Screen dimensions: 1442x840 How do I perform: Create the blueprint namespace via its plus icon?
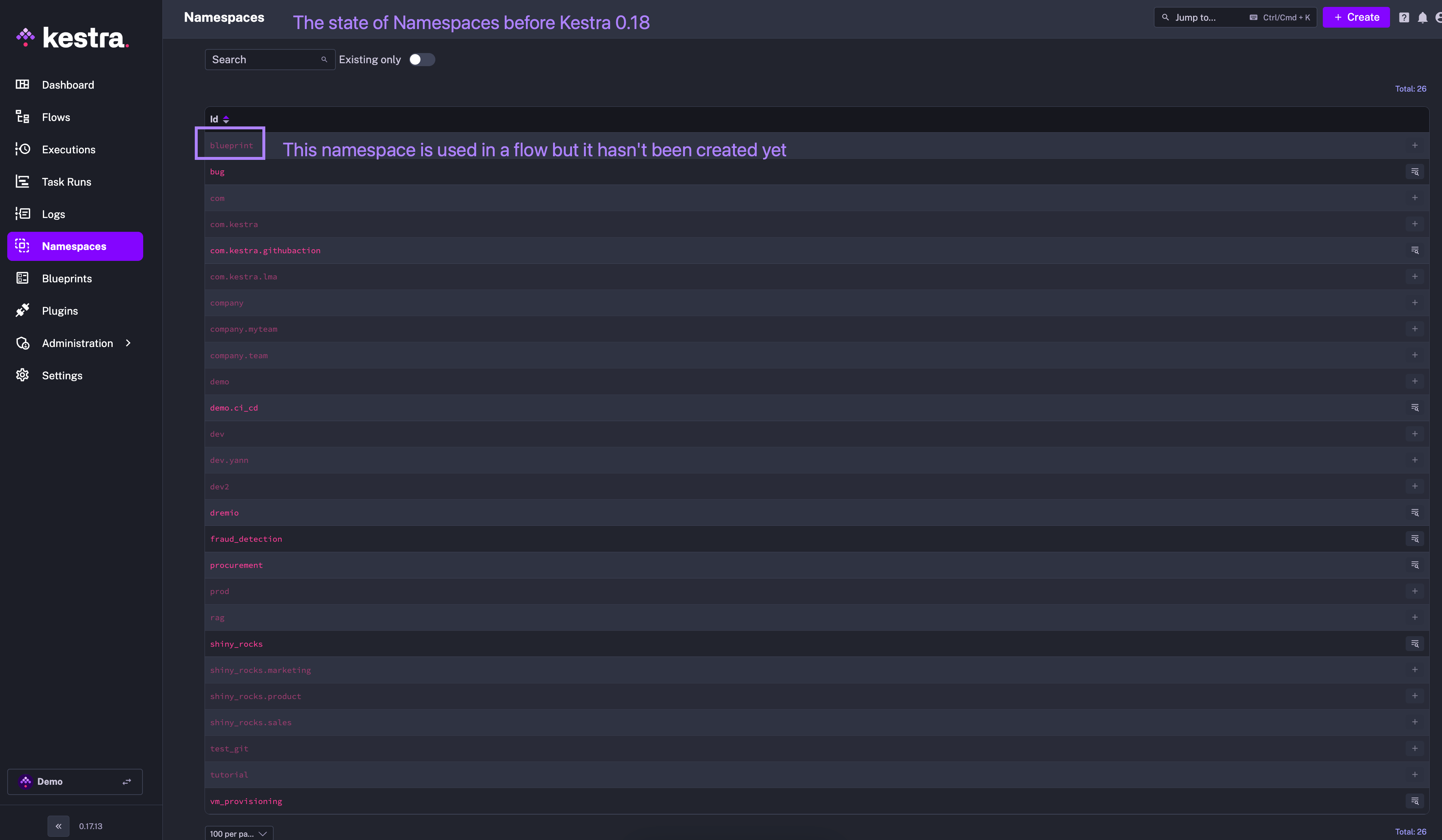tap(1415, 145)
